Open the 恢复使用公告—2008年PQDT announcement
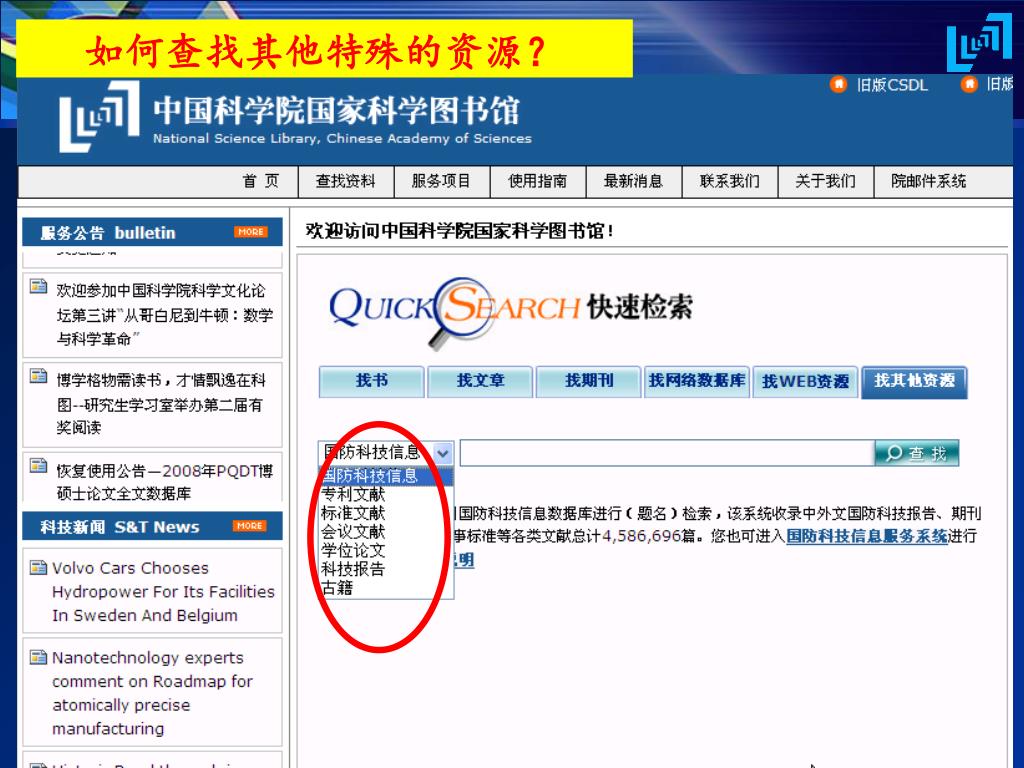The height and width of the screenshot is (768, 1024). click(165, 482)
